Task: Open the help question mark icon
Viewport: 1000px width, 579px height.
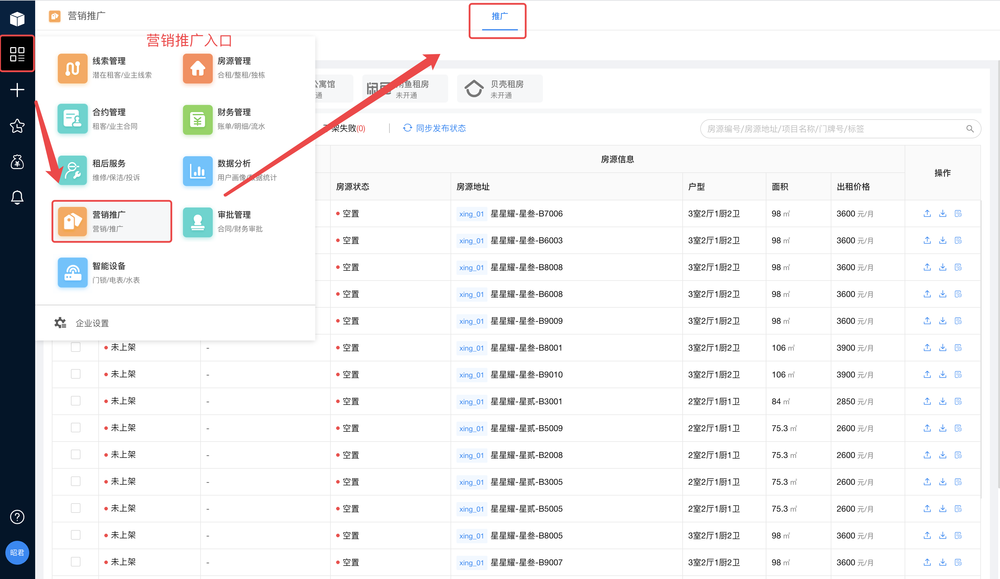Action: point(17,517)
